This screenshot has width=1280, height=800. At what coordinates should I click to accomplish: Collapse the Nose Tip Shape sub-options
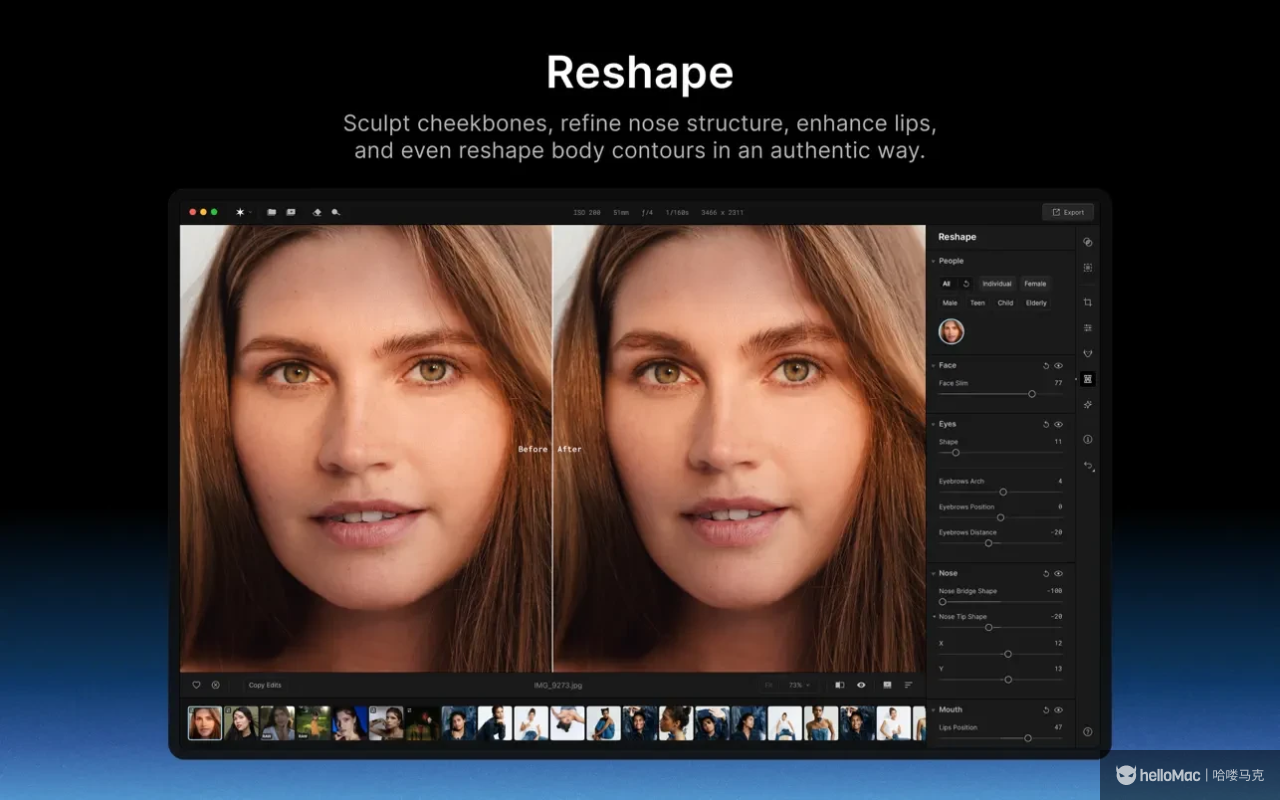click(934, 617)
